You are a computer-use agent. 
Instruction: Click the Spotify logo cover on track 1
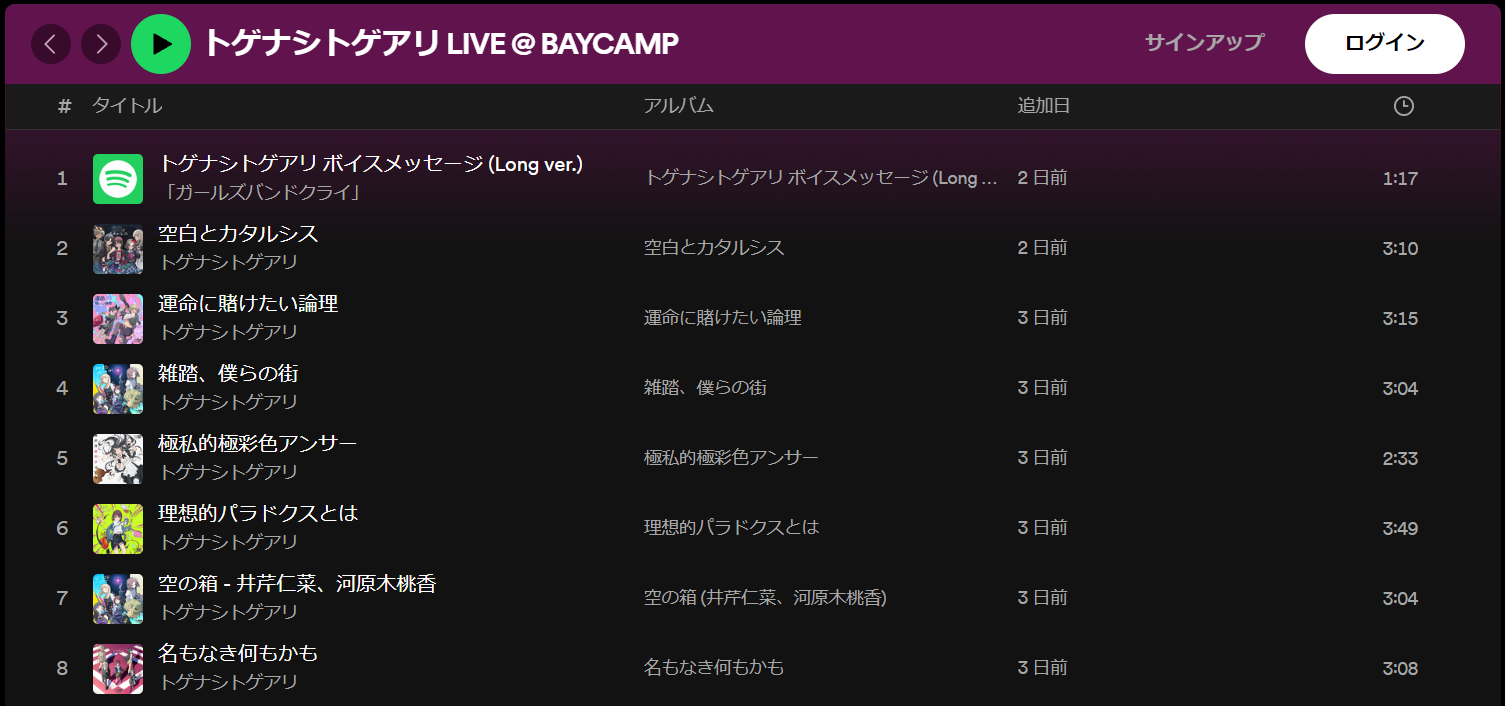pos(118,179)
